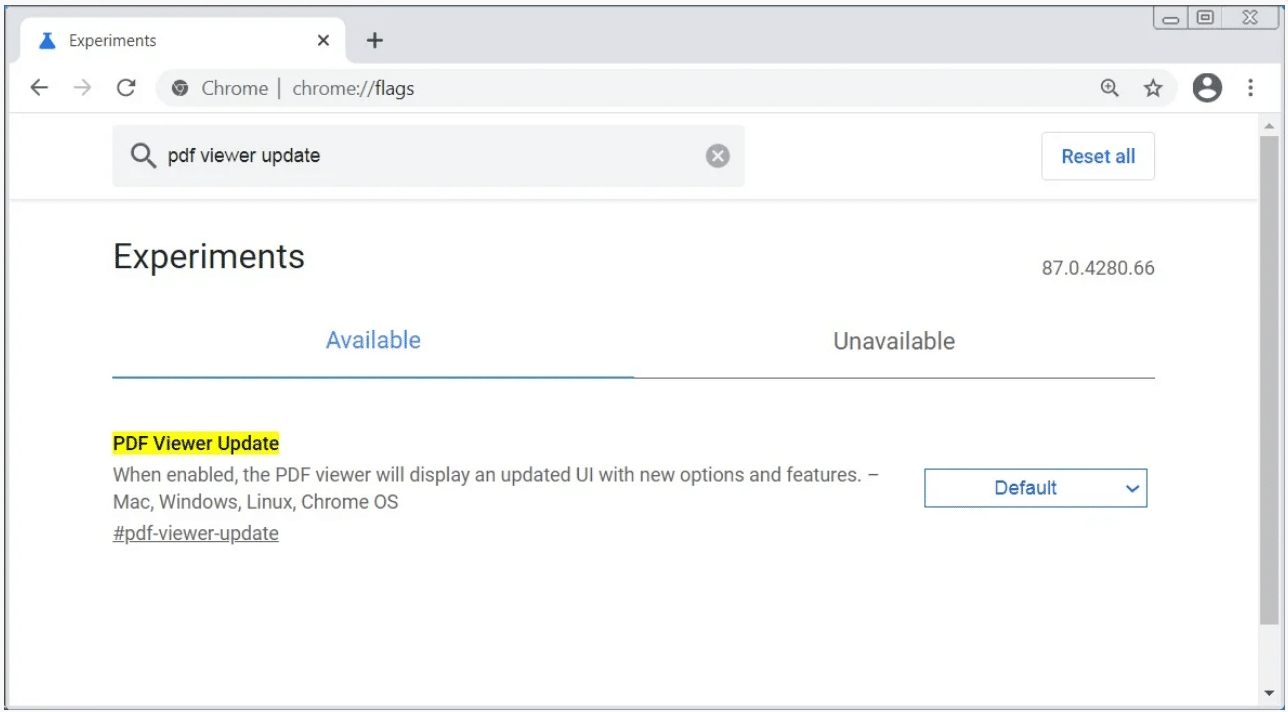Click the forward navigation arrow
The image size is (1288, 712).
[83, 88]
